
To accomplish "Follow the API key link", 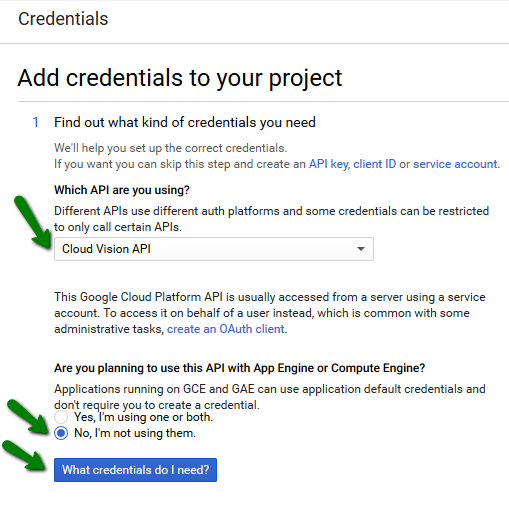I will click(x=329, y=164).
